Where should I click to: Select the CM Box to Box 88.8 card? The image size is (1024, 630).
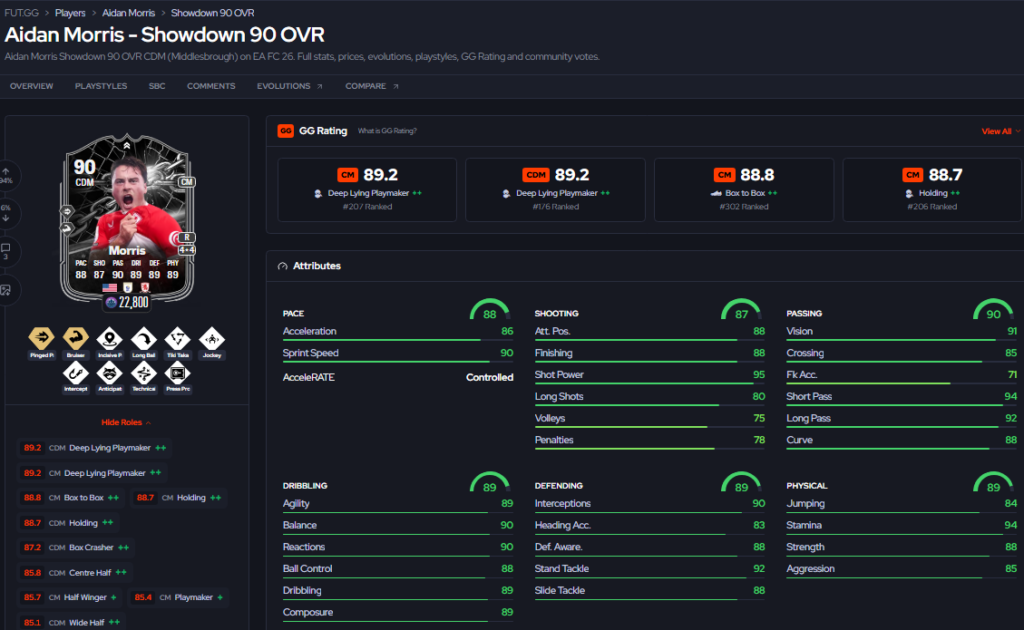pos(744,190)
